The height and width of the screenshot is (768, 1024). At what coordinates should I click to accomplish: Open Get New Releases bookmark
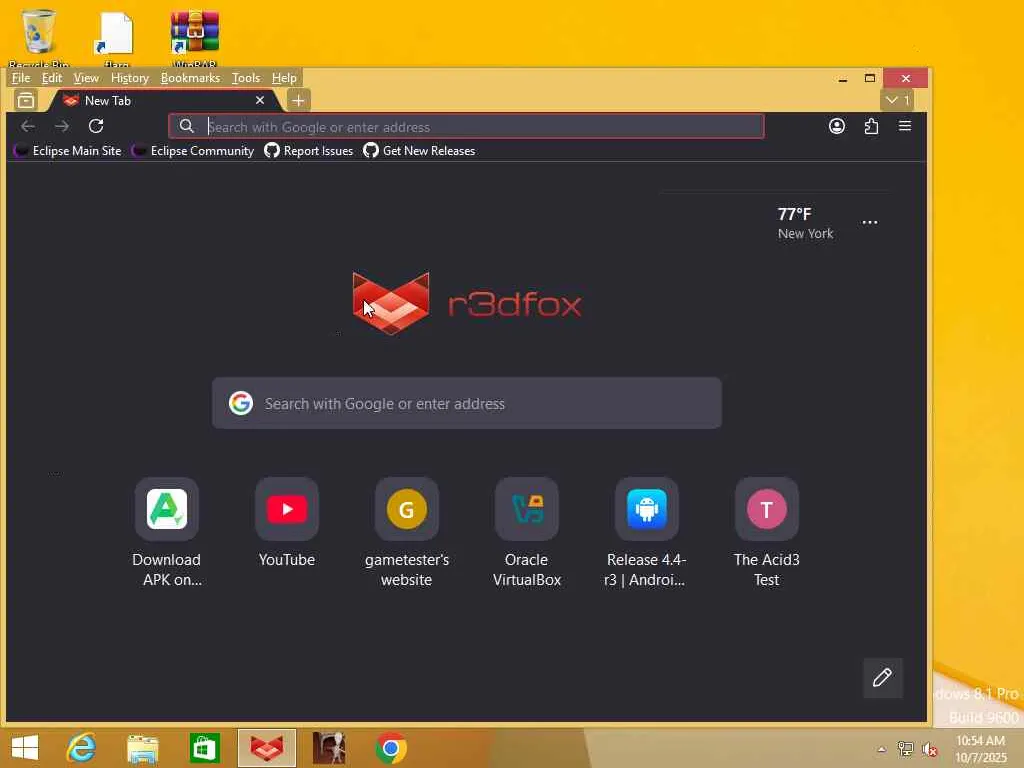click(x=419, y=151)
